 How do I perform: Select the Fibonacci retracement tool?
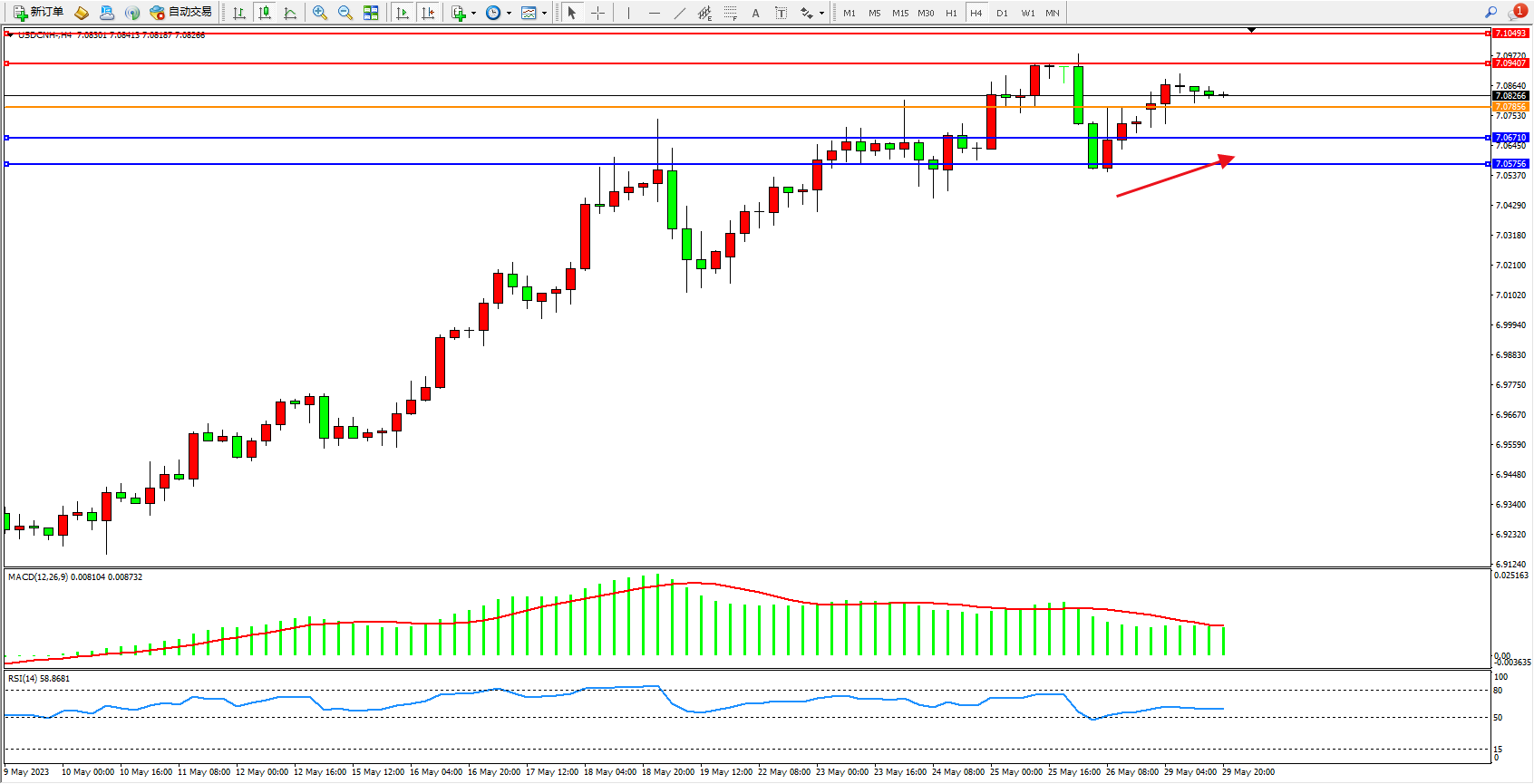pos(730,13)
